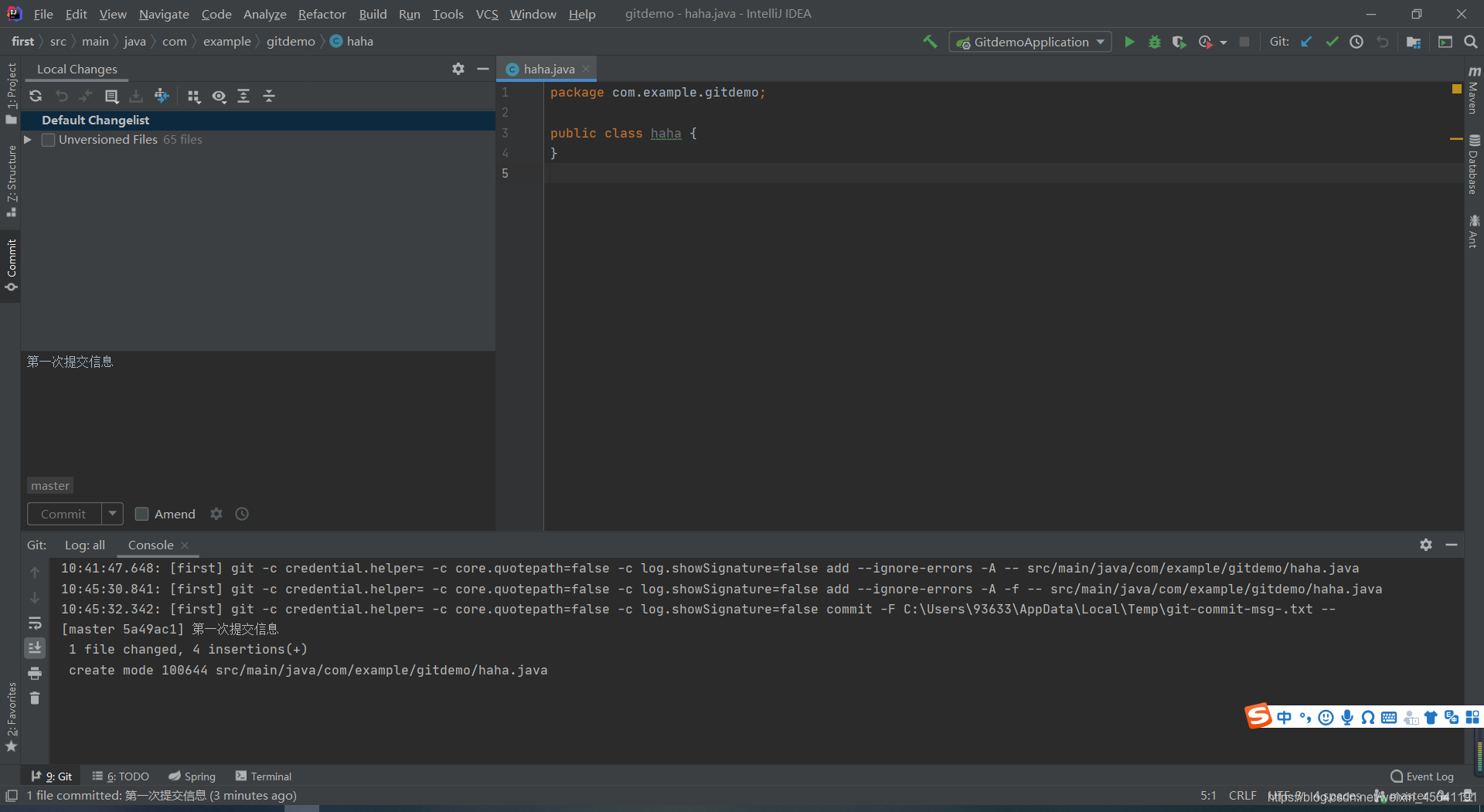
Task: Open the VCS menu
Action: tap(486, 14)
